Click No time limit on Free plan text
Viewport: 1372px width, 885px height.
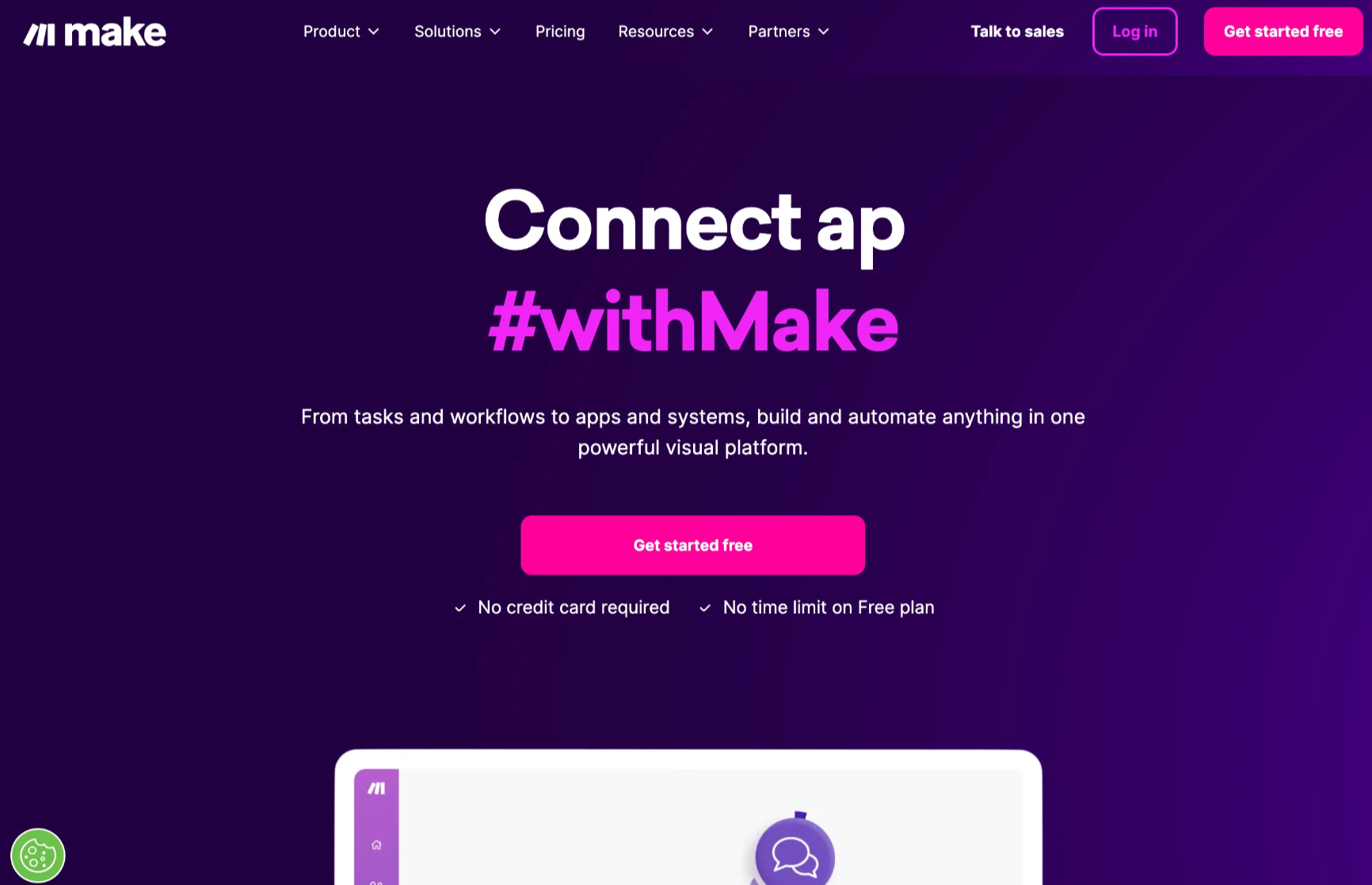[x=829, y=608]
